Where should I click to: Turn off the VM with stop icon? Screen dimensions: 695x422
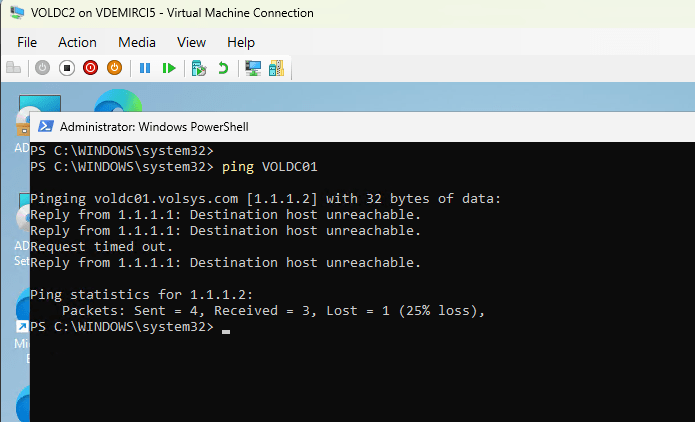click(x=66, y=68)
